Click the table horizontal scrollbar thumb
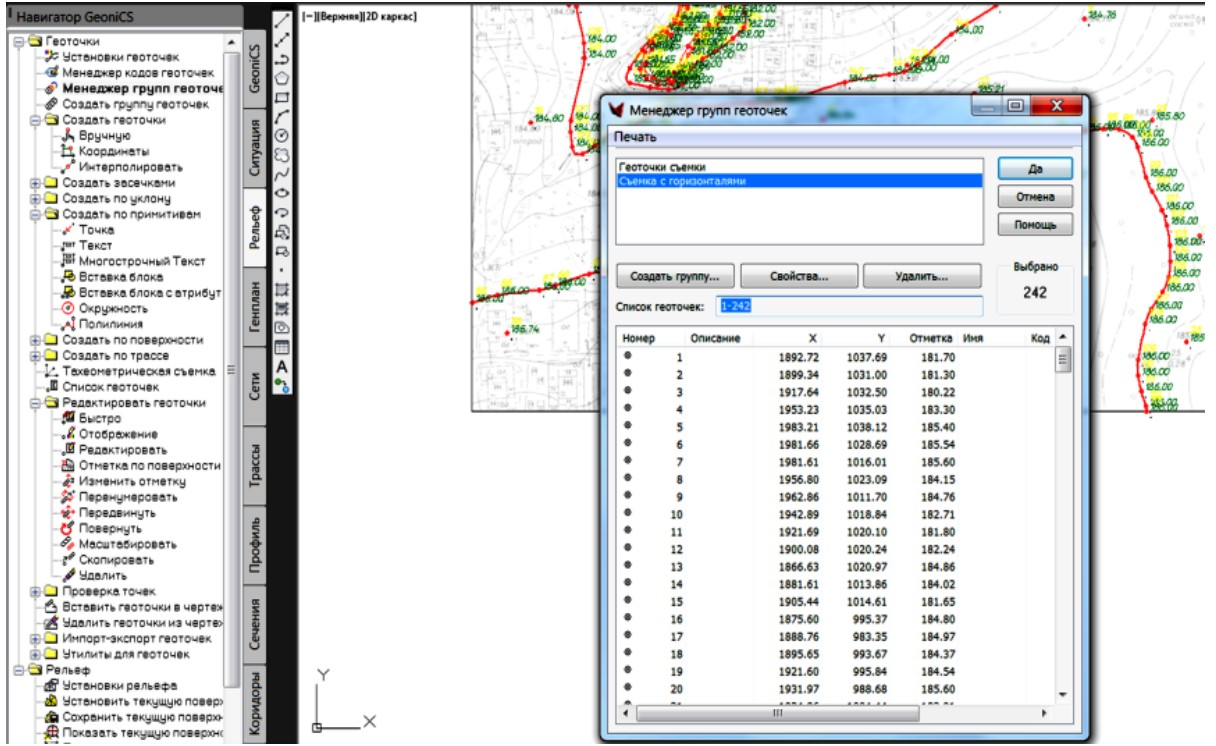 [x=776, y=714]
